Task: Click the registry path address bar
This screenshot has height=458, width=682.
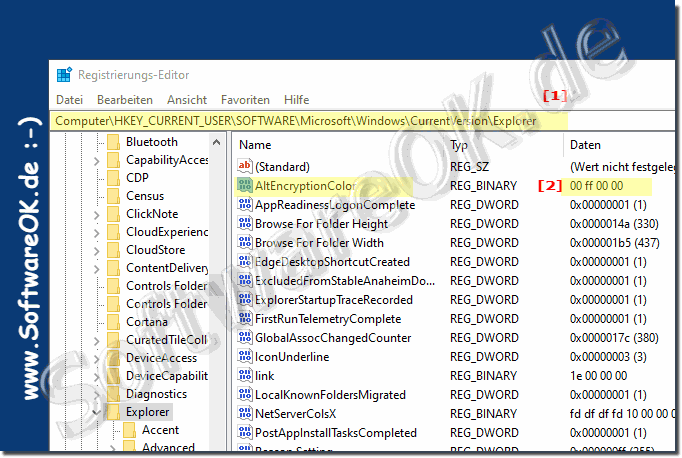Action: pos(362,121)
